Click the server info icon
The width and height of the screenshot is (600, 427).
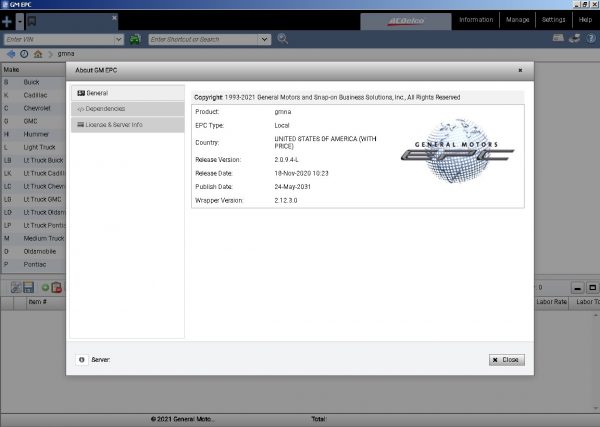pyautogui.click(x=82, y=360)
